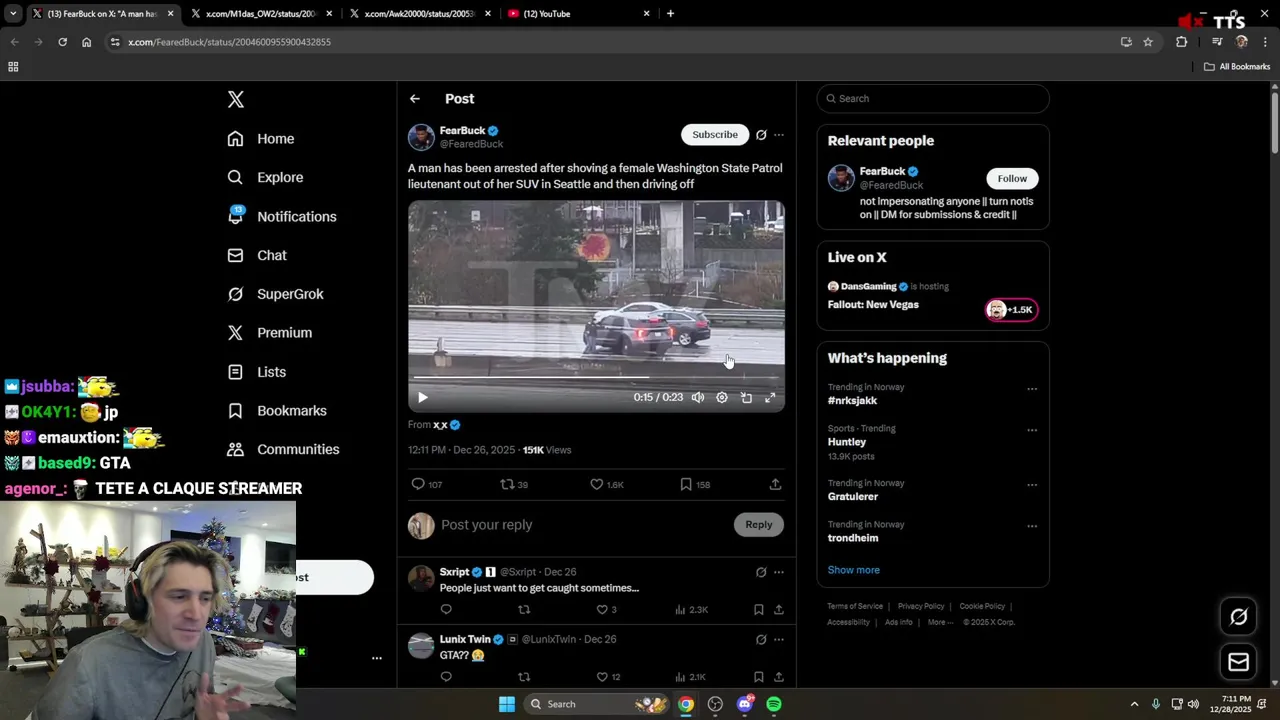Click Grok icon on FearBuck's post
Viewport: 1280px width, 720px height.
coord(761,135)
